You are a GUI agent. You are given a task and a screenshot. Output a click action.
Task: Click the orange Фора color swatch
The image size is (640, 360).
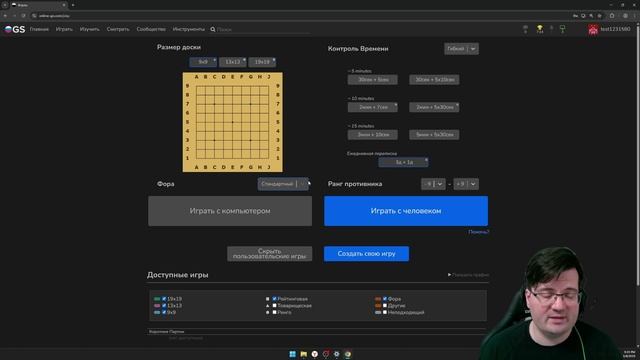[x=378, y=299]
